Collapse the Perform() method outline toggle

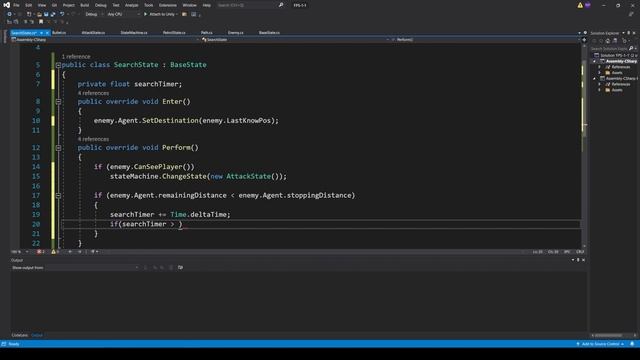click(x=58, y=148)
